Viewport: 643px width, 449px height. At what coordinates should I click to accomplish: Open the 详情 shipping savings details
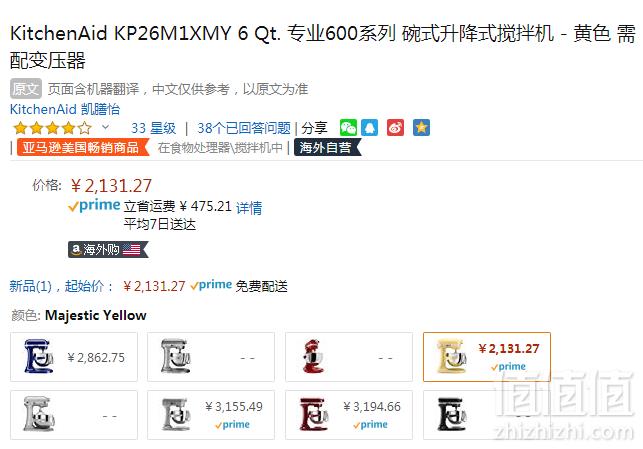point(249,207)
